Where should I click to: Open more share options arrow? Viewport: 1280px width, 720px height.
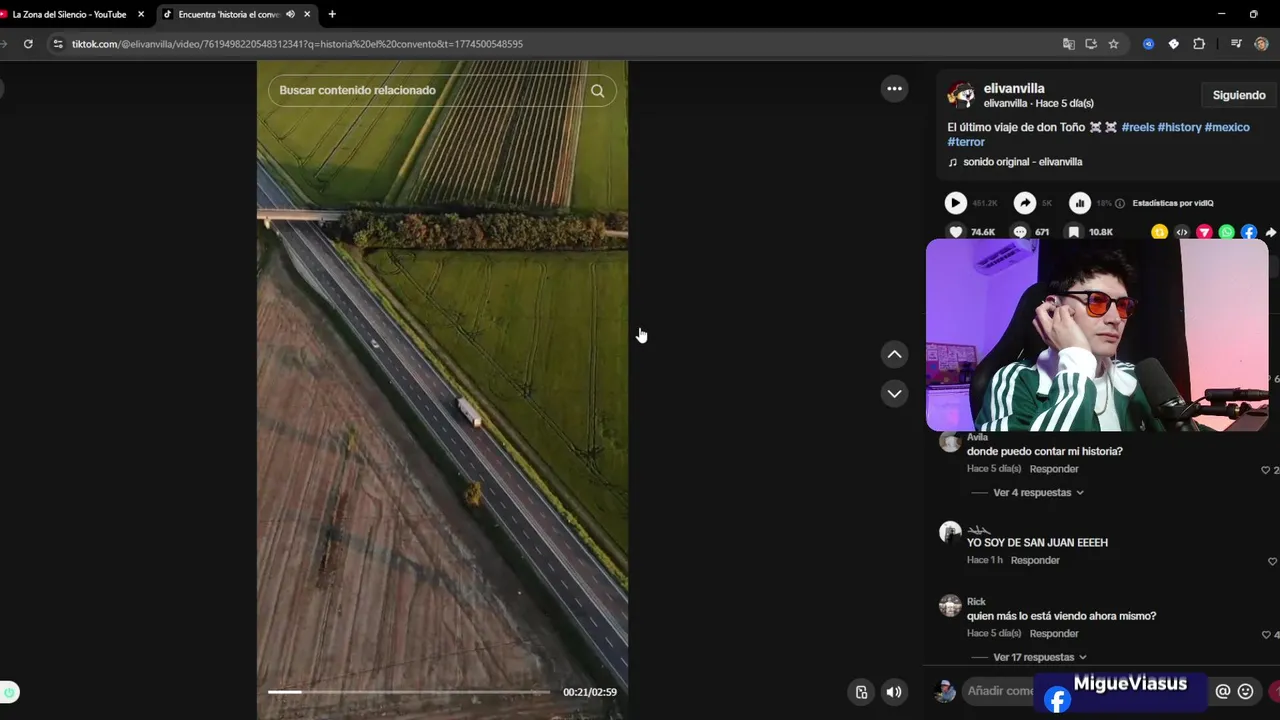pos(1271,232)
